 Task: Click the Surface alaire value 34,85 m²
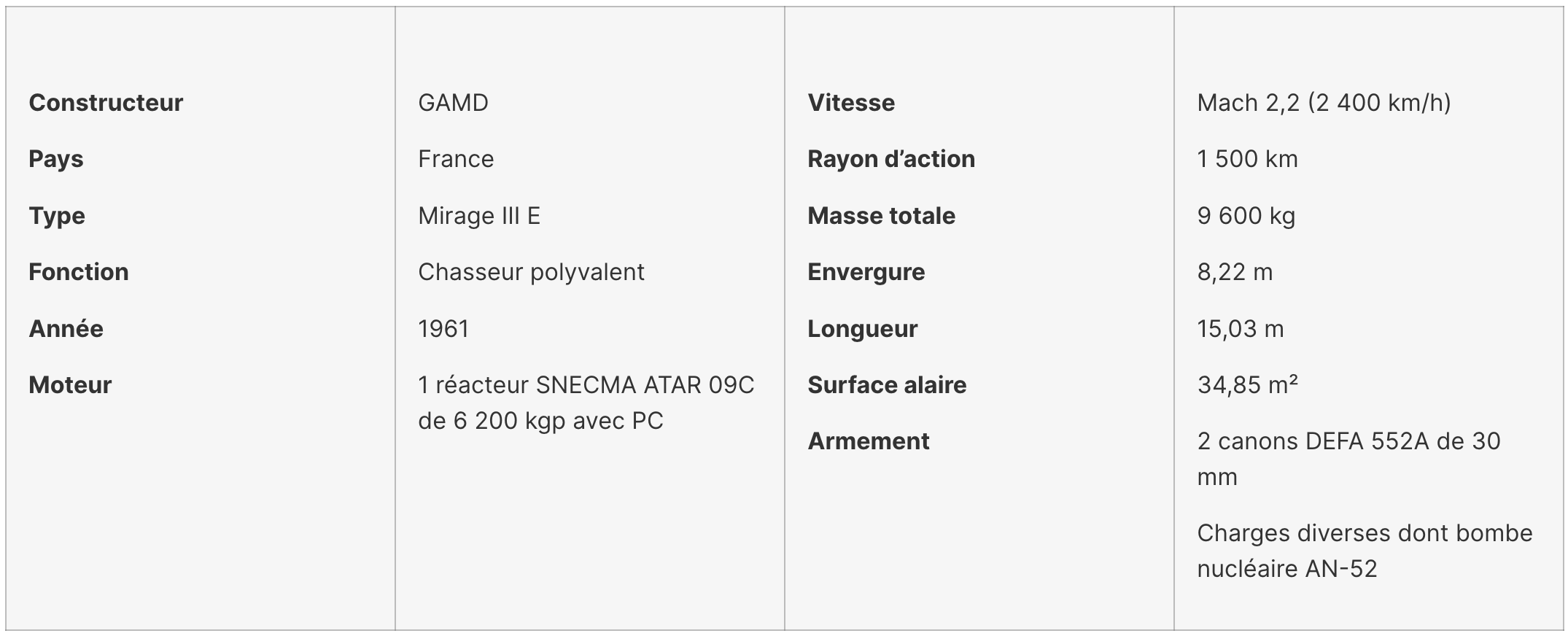[1247, 385]
